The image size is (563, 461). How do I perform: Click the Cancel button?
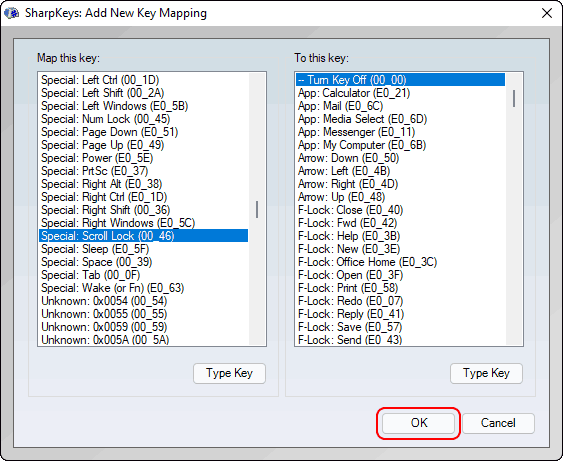pos(498,423)
